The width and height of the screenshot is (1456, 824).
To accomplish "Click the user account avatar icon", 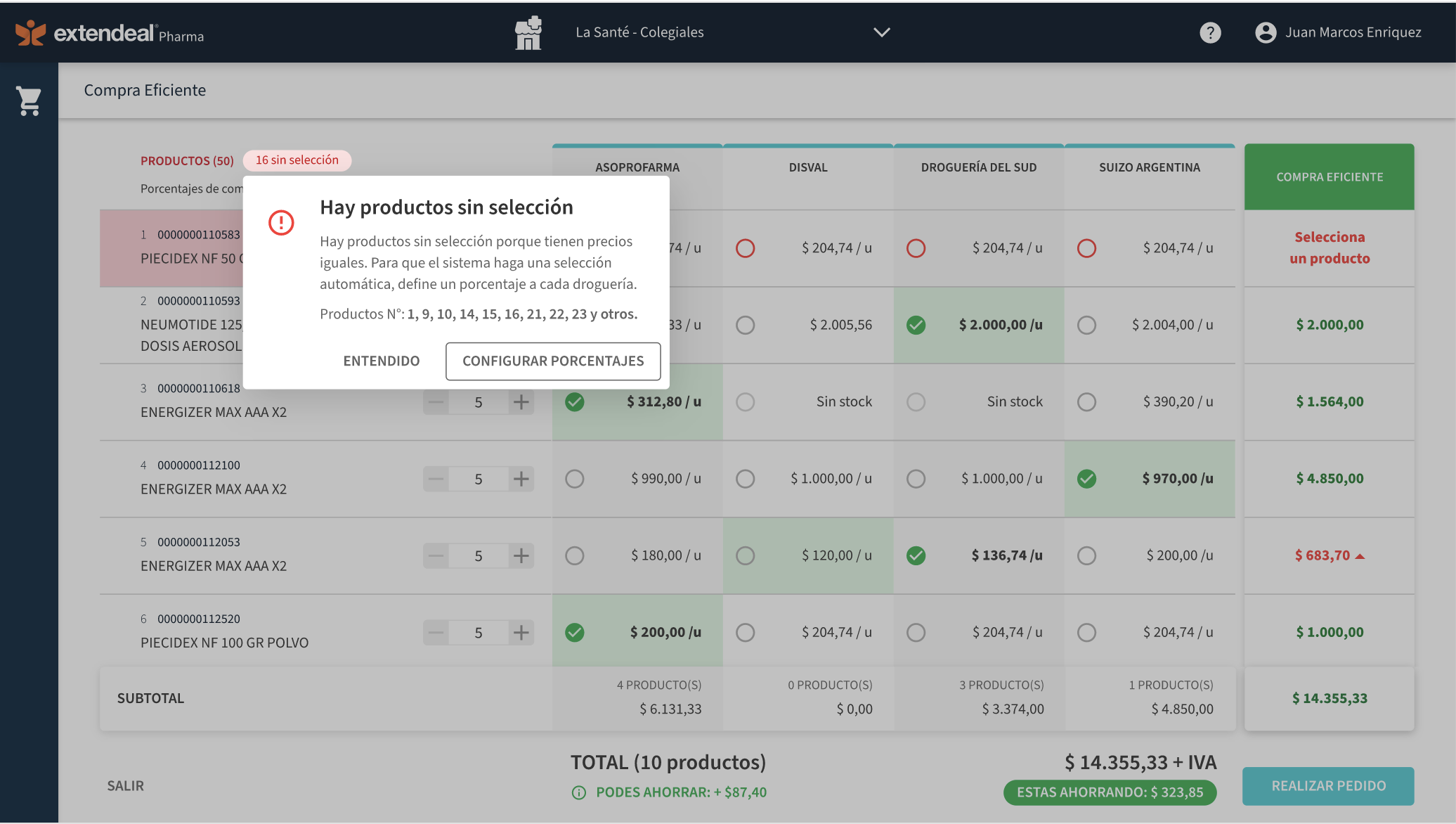I will pyautogui.click(x=1266, y=32).
